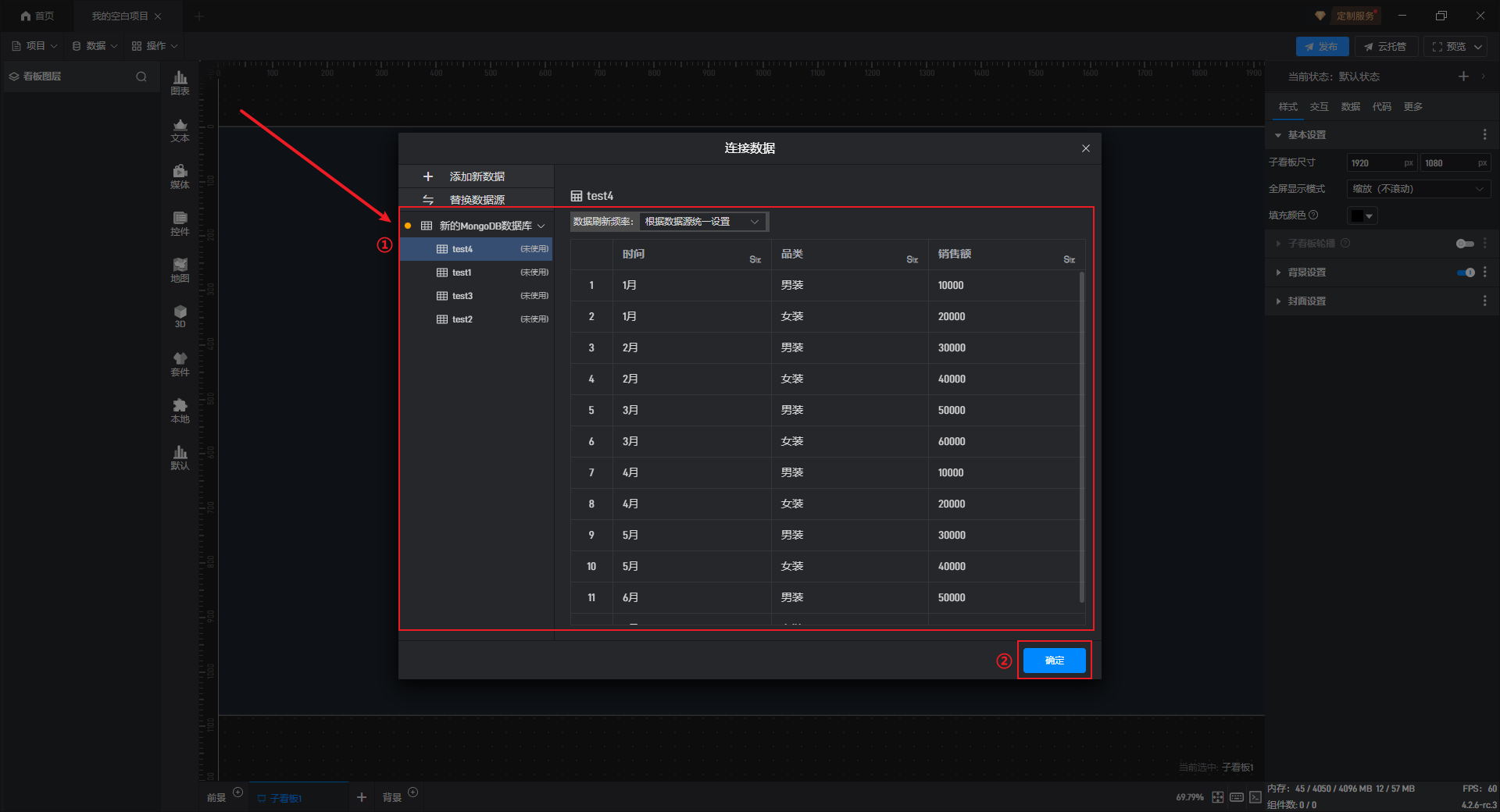Switch to the 首页 home tab
The height and width of the screenshot is (812, 1500).
click(x=37, y=16)
